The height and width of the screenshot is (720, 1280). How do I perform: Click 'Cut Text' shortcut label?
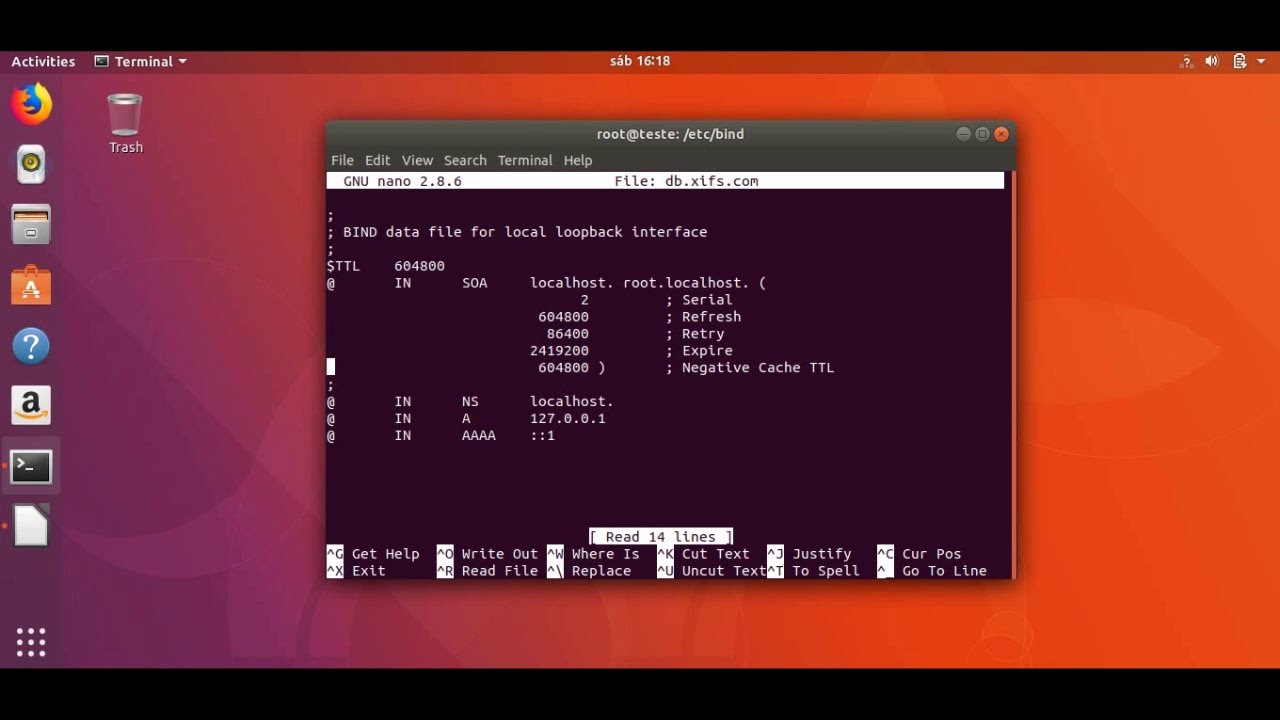pyautogui.click(x=715, y=554)
